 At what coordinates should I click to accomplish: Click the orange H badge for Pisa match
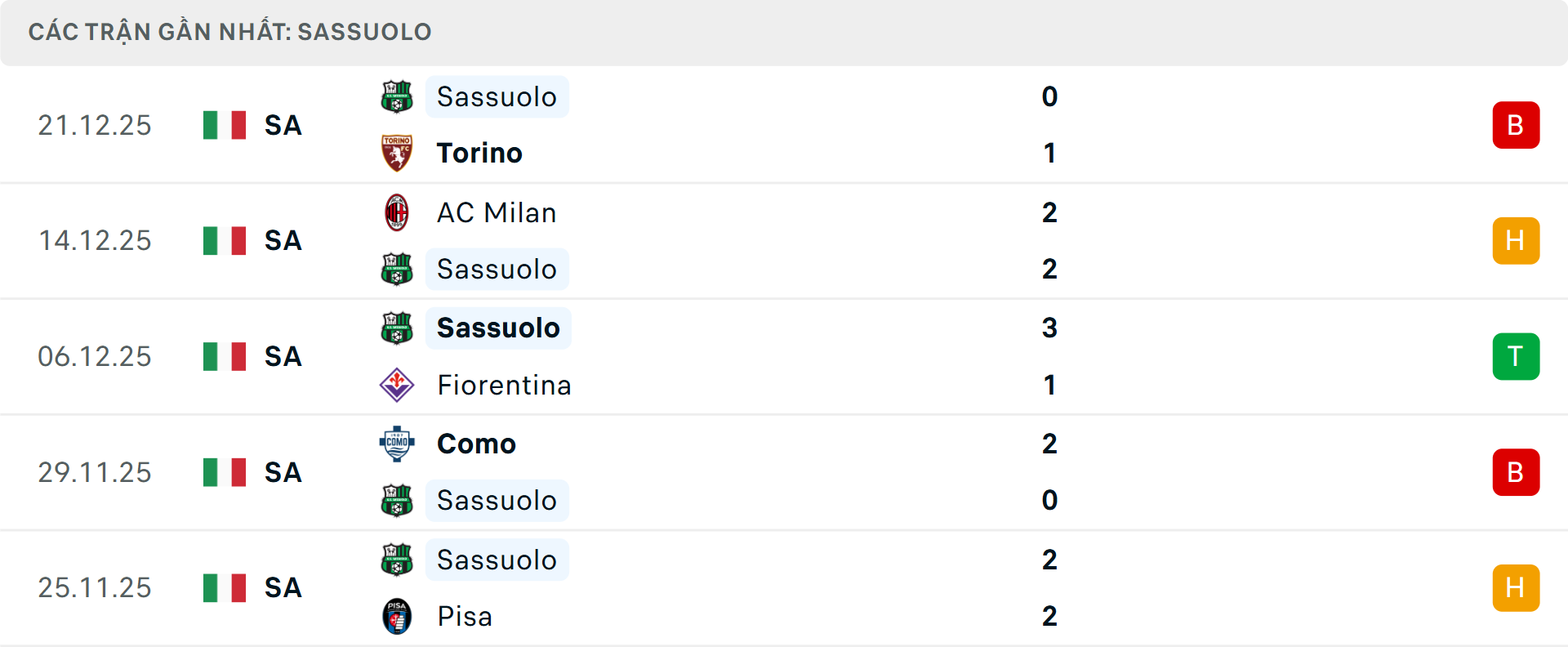point(1516,588)
